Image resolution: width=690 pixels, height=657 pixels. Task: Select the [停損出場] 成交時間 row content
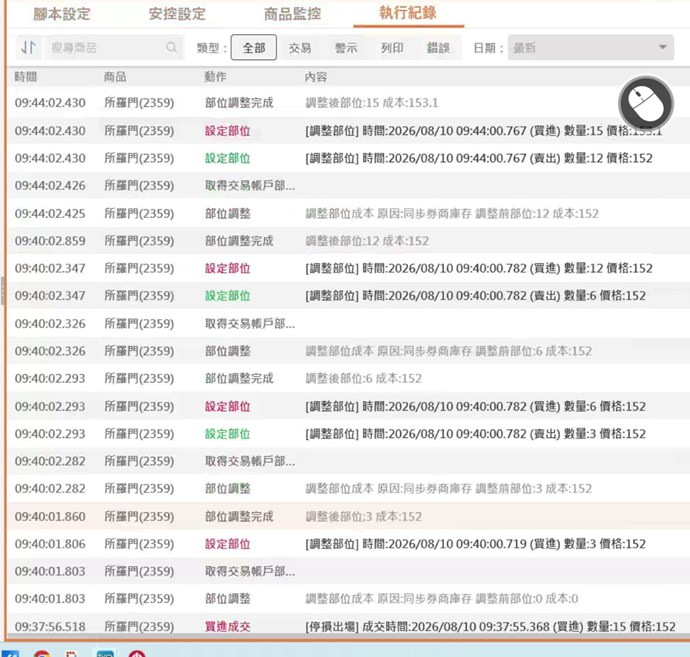point(490,626)
